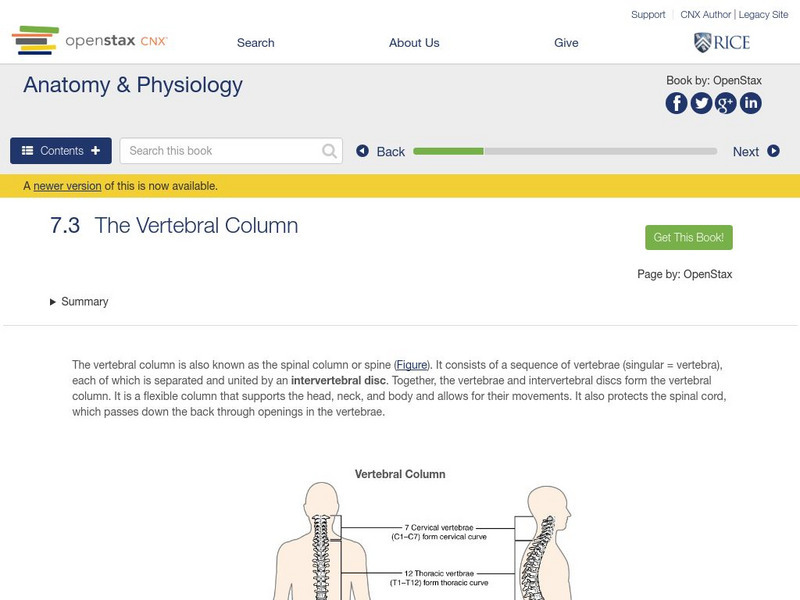Open the Search menu item
Screen dimensions: 800x600
coord(256,43)
